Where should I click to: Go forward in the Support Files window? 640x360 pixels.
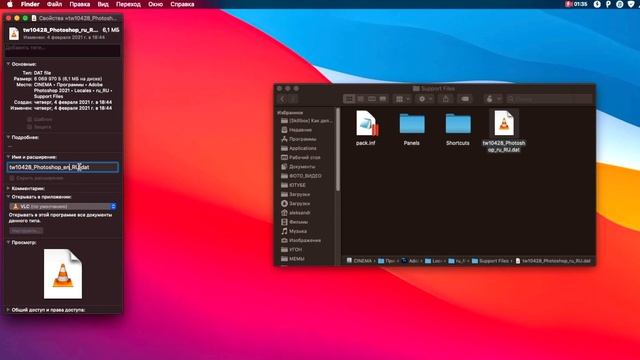(x=293, y=99)
